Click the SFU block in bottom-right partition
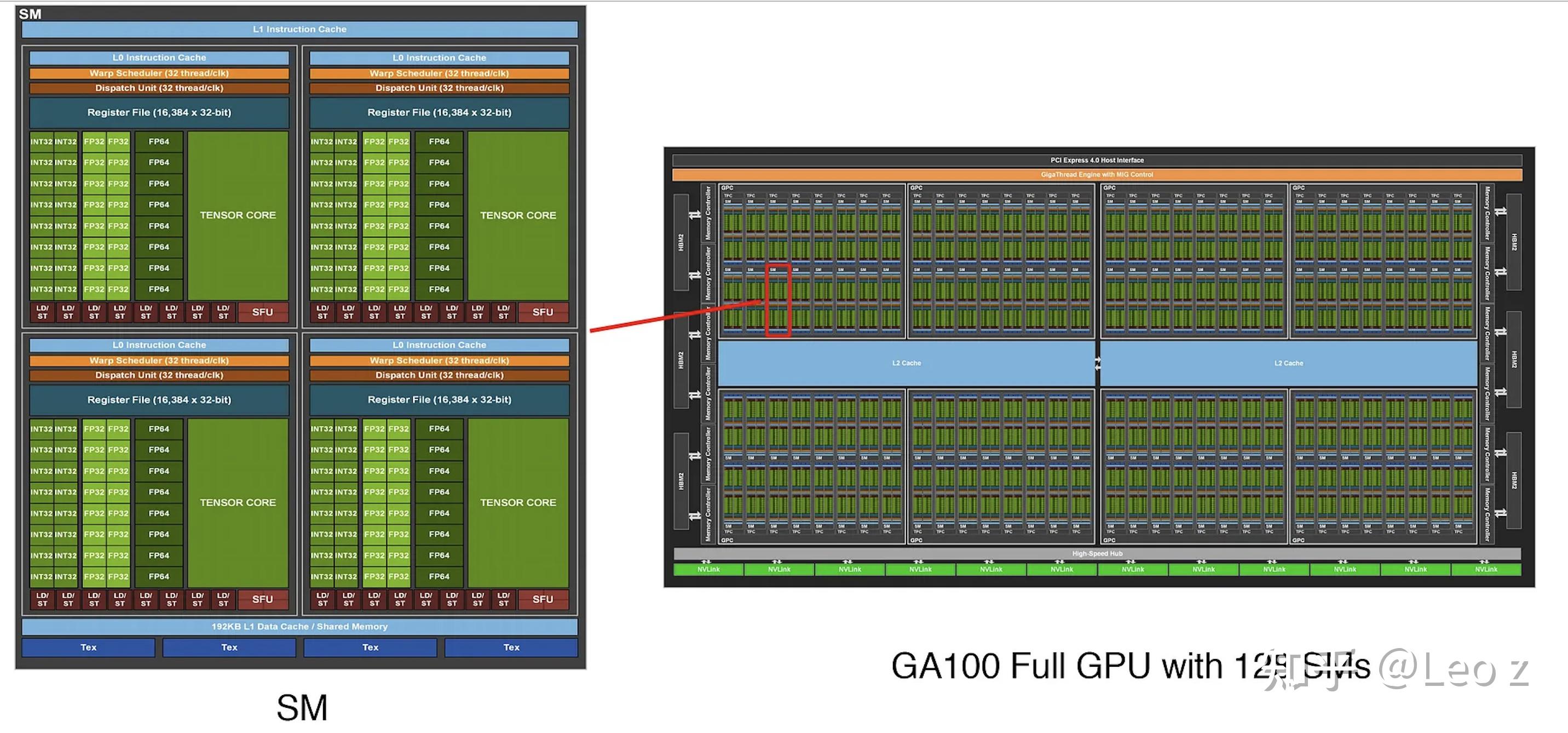Viewport: 1568px width, 733px height. [x=543, y=599]
